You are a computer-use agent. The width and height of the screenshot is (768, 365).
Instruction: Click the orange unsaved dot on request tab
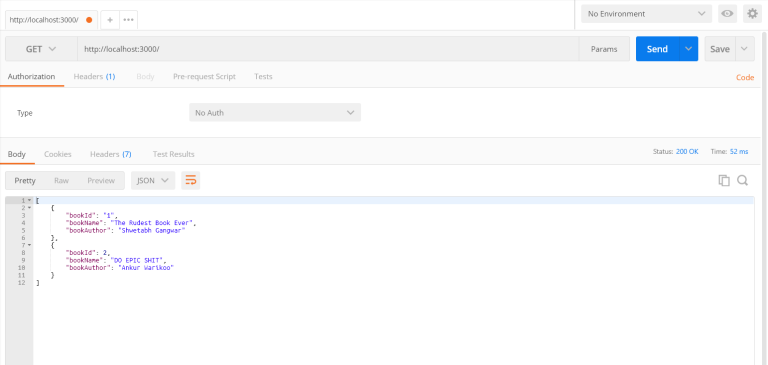click(89, 20)
